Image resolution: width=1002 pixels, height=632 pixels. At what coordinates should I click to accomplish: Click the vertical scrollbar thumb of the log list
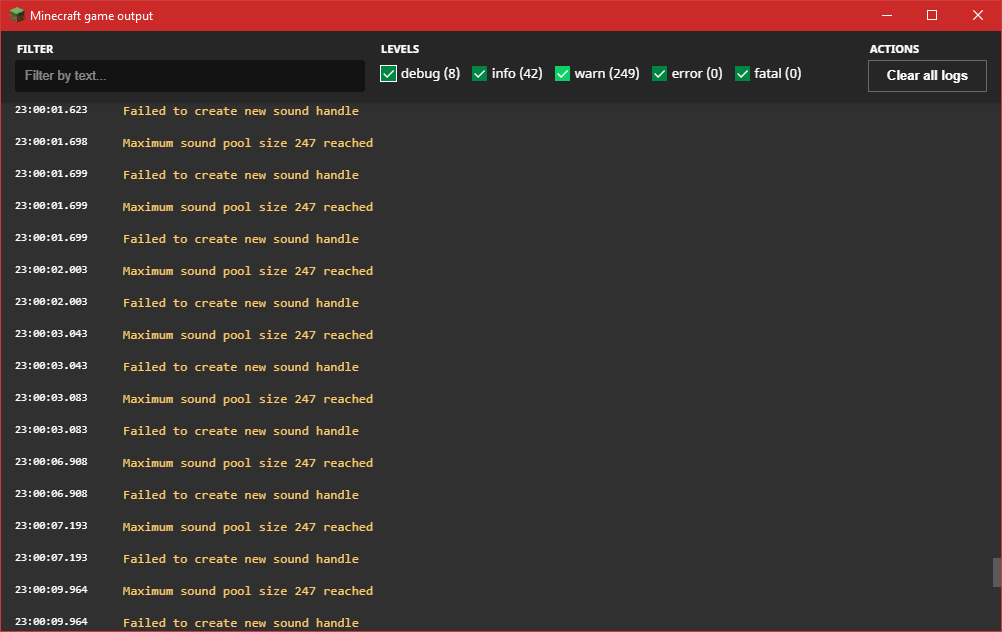pos(997,572)
